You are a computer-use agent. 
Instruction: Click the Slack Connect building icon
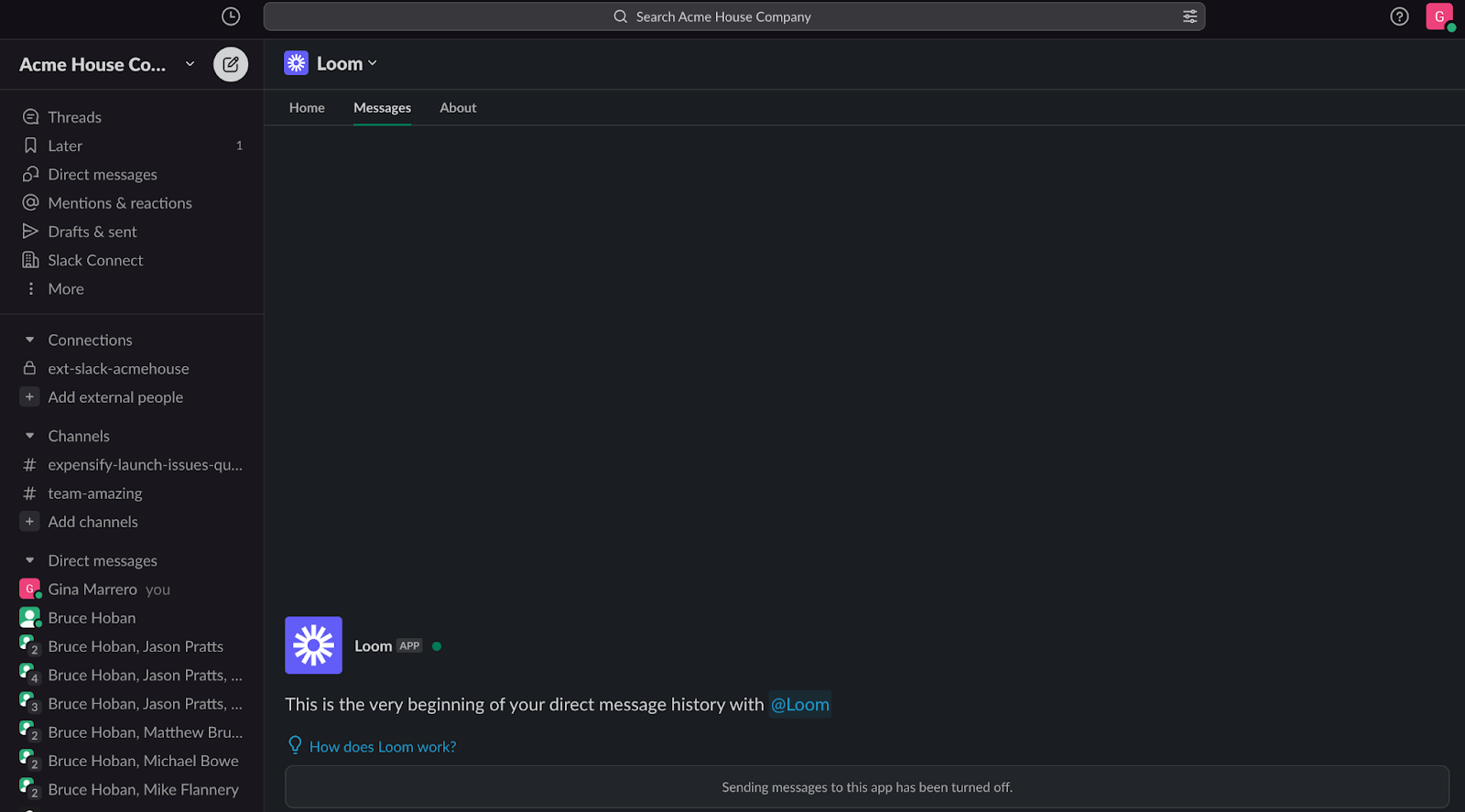point(30,260)
